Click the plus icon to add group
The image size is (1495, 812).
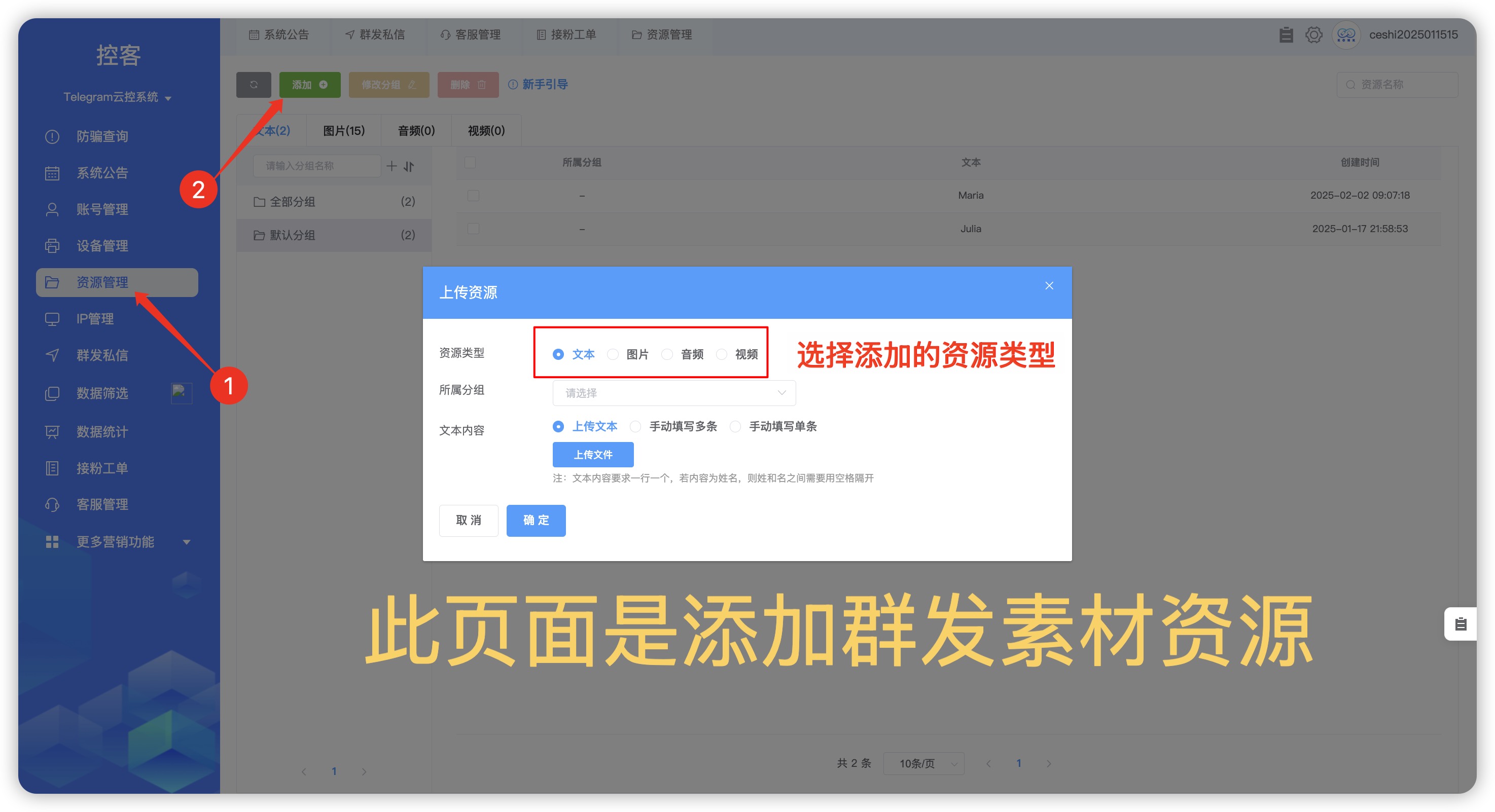pos(391,166)
